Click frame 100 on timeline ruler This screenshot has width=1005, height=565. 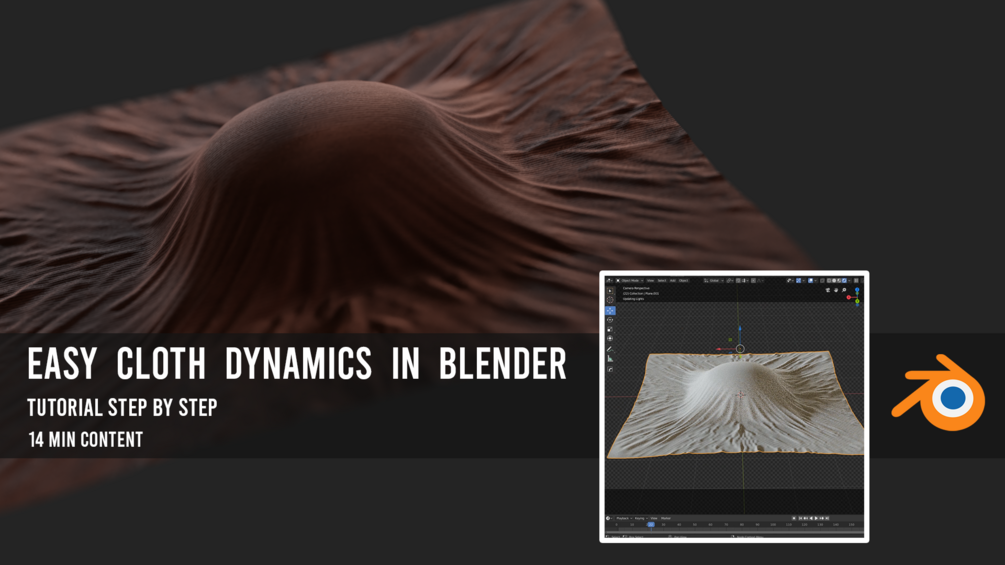pos(773,525)
